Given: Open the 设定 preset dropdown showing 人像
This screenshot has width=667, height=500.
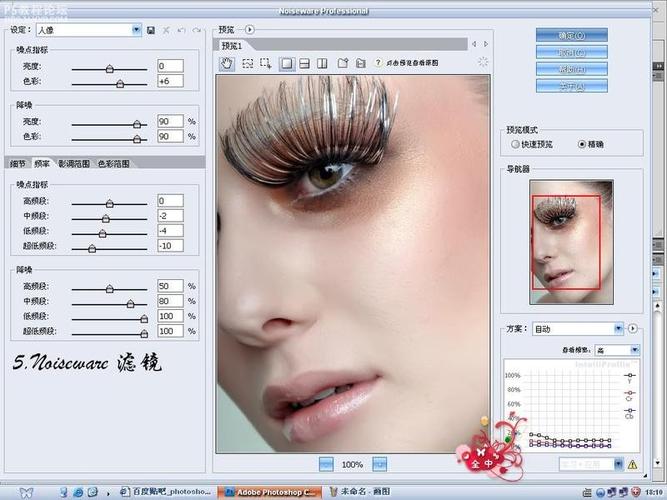Looking at the screenshot, I should [88, 30].
